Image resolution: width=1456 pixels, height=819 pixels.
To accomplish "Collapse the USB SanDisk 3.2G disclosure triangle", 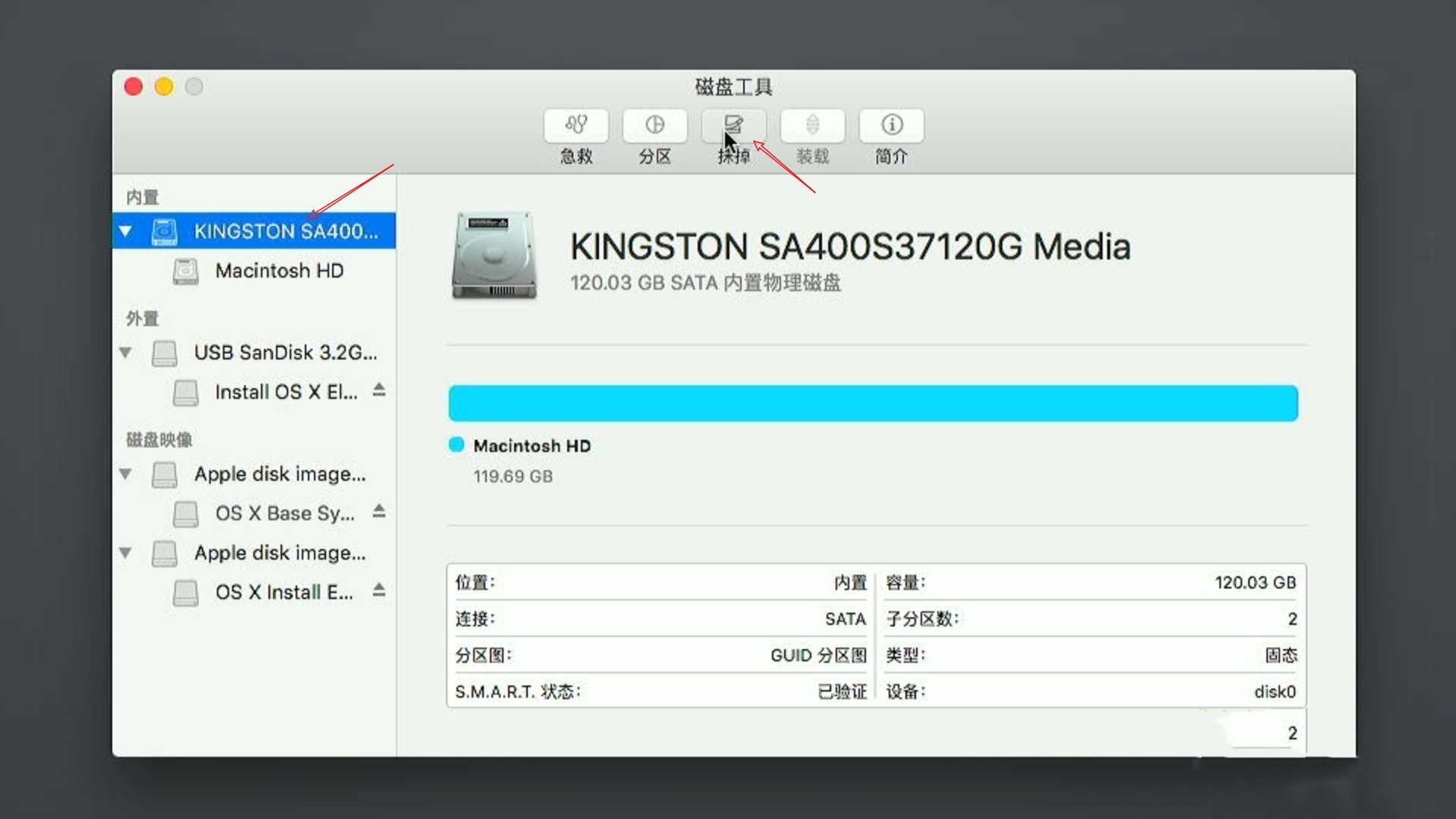I will [126, 353].
